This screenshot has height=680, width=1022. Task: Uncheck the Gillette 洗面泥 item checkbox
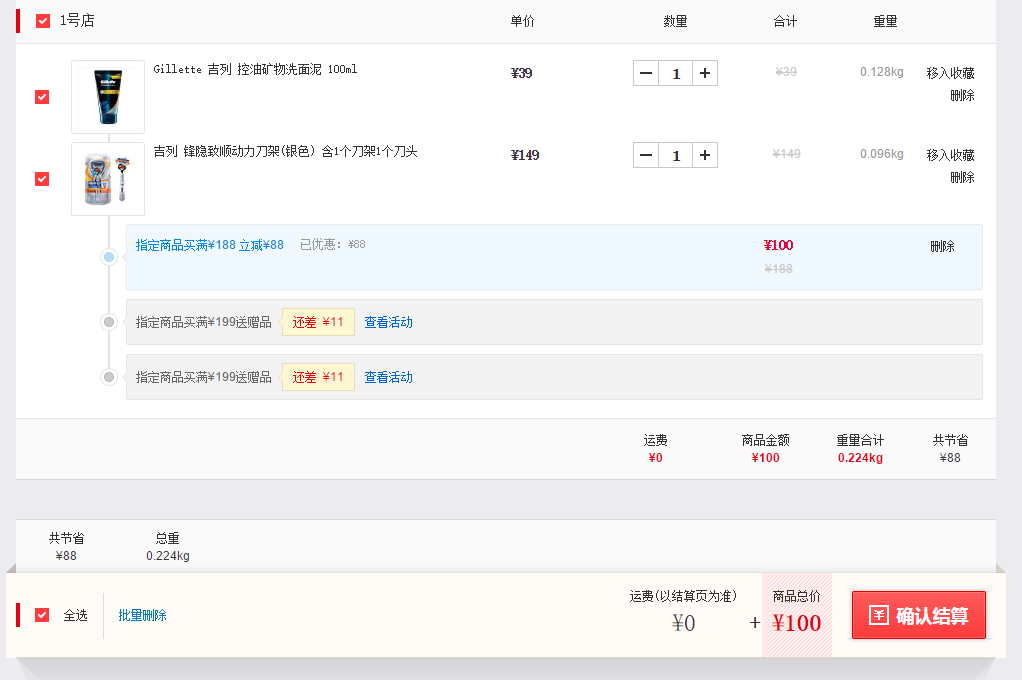click(x=42, y=97)
